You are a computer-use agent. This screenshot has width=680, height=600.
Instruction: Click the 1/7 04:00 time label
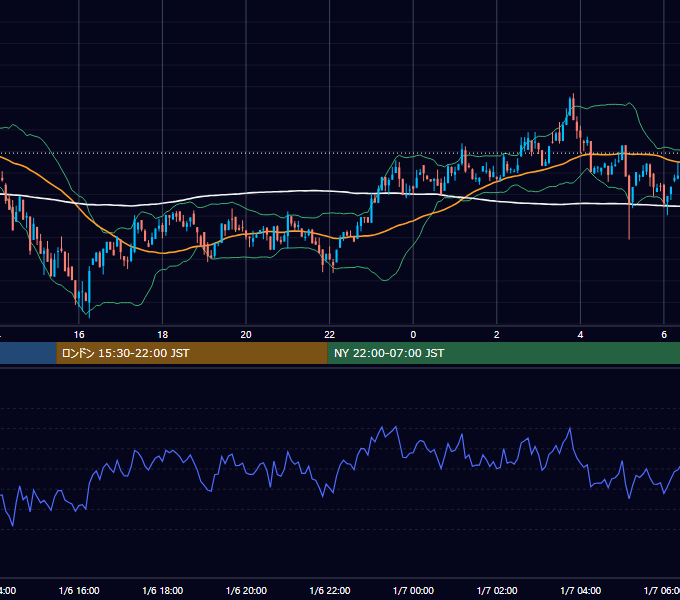point(581,590)
